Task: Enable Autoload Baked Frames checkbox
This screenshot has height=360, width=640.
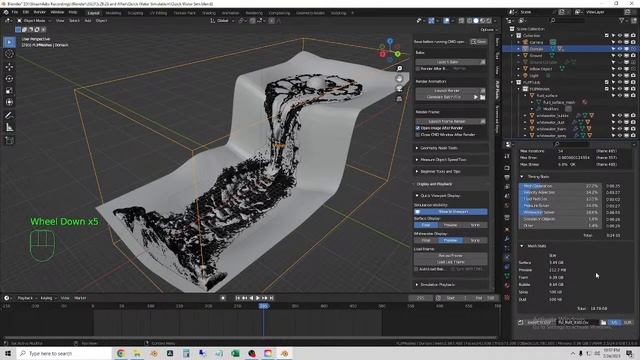Action: [x=416, y=269]
